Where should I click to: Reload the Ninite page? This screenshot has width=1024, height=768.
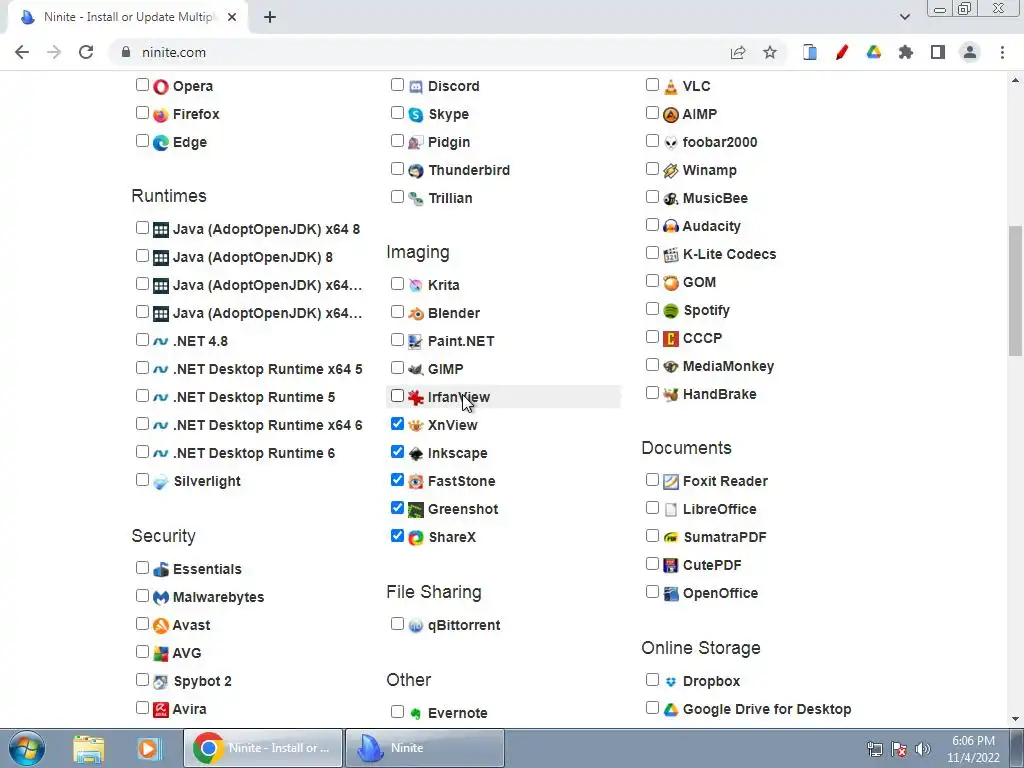click(x=86, y=52)
